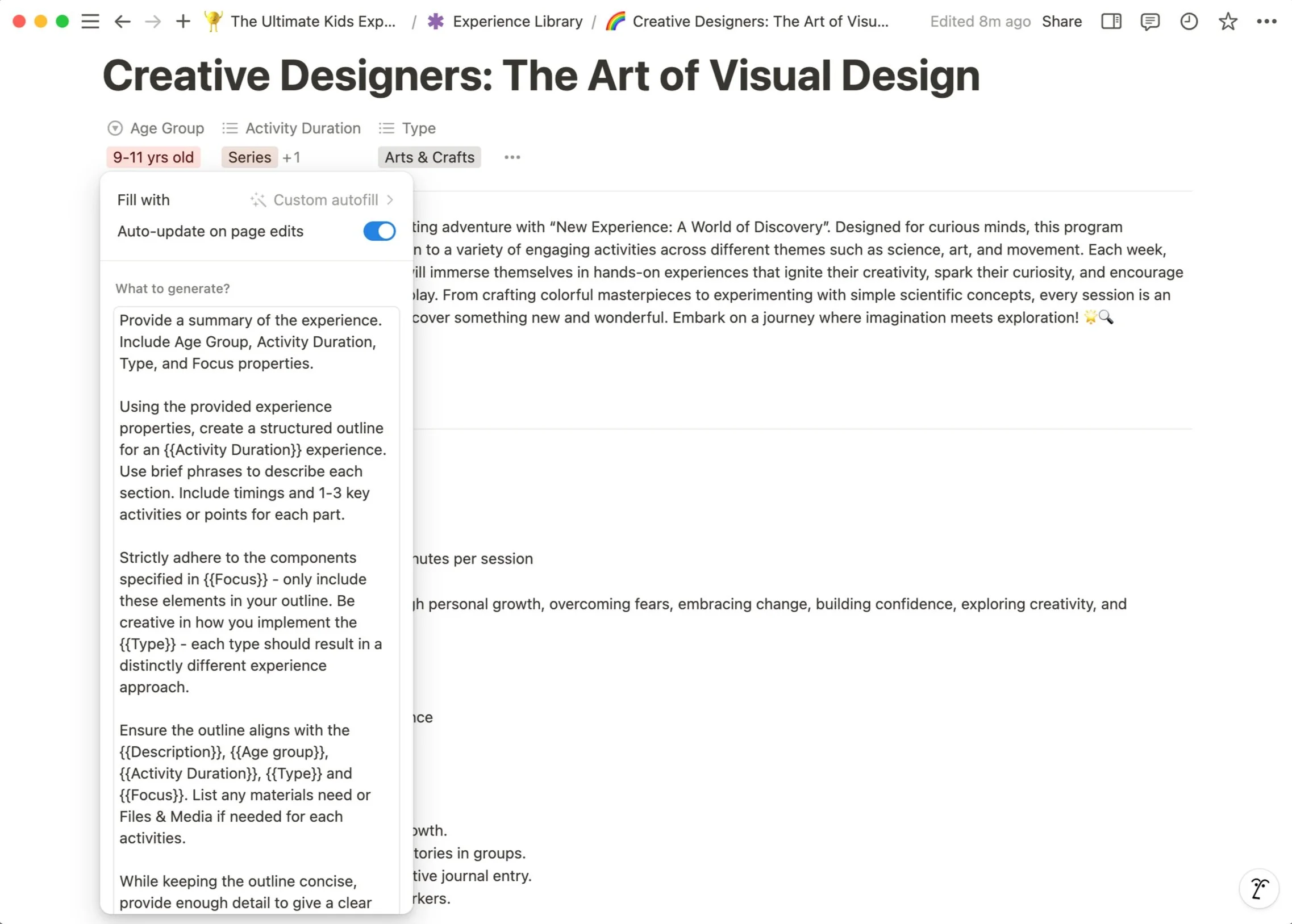Screen dimensions: 1292x924
Task: View page history clock icon
Action: [x=1189, y=22]
